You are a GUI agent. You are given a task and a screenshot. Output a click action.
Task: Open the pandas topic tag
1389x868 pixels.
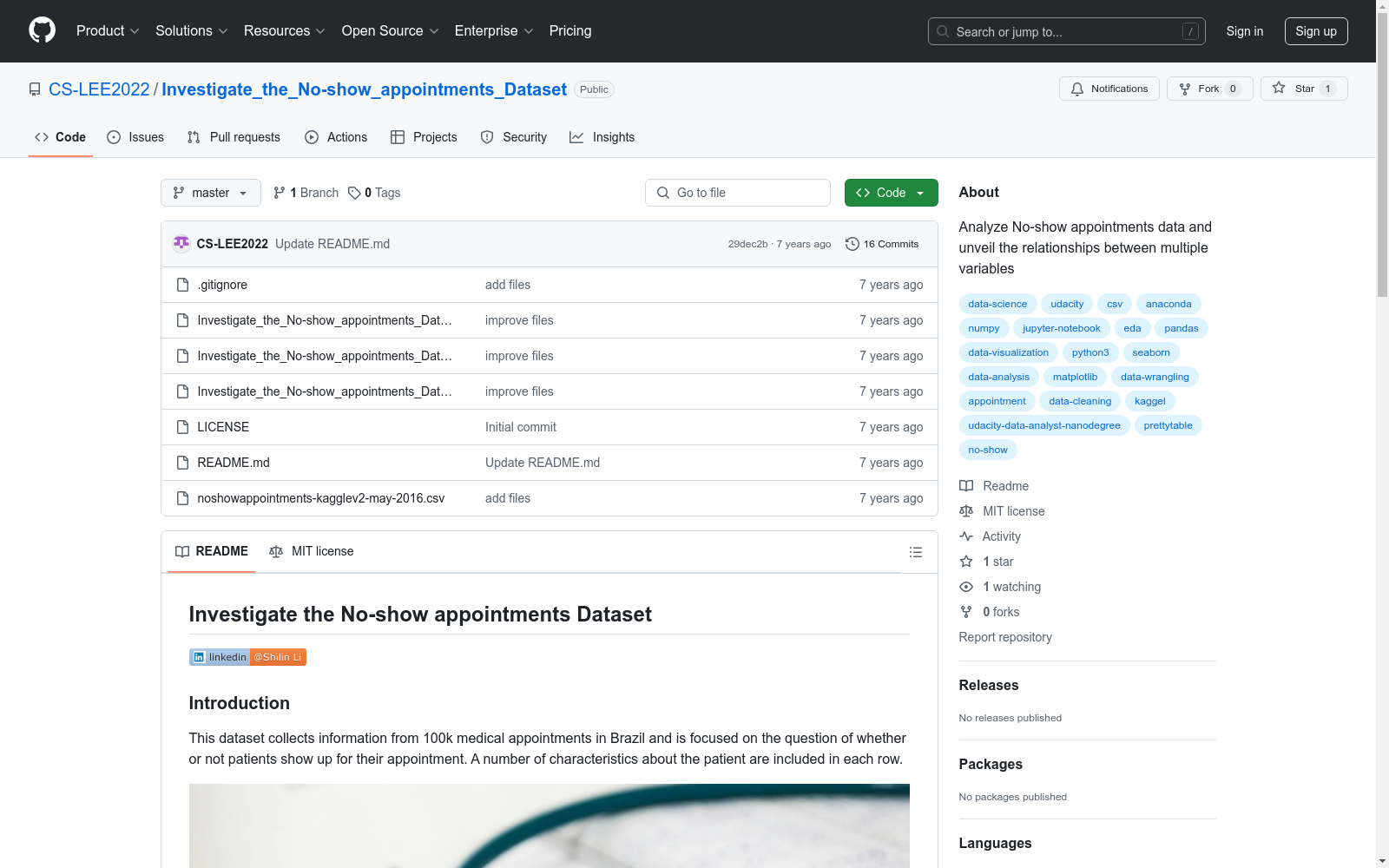coord(1181,328)
